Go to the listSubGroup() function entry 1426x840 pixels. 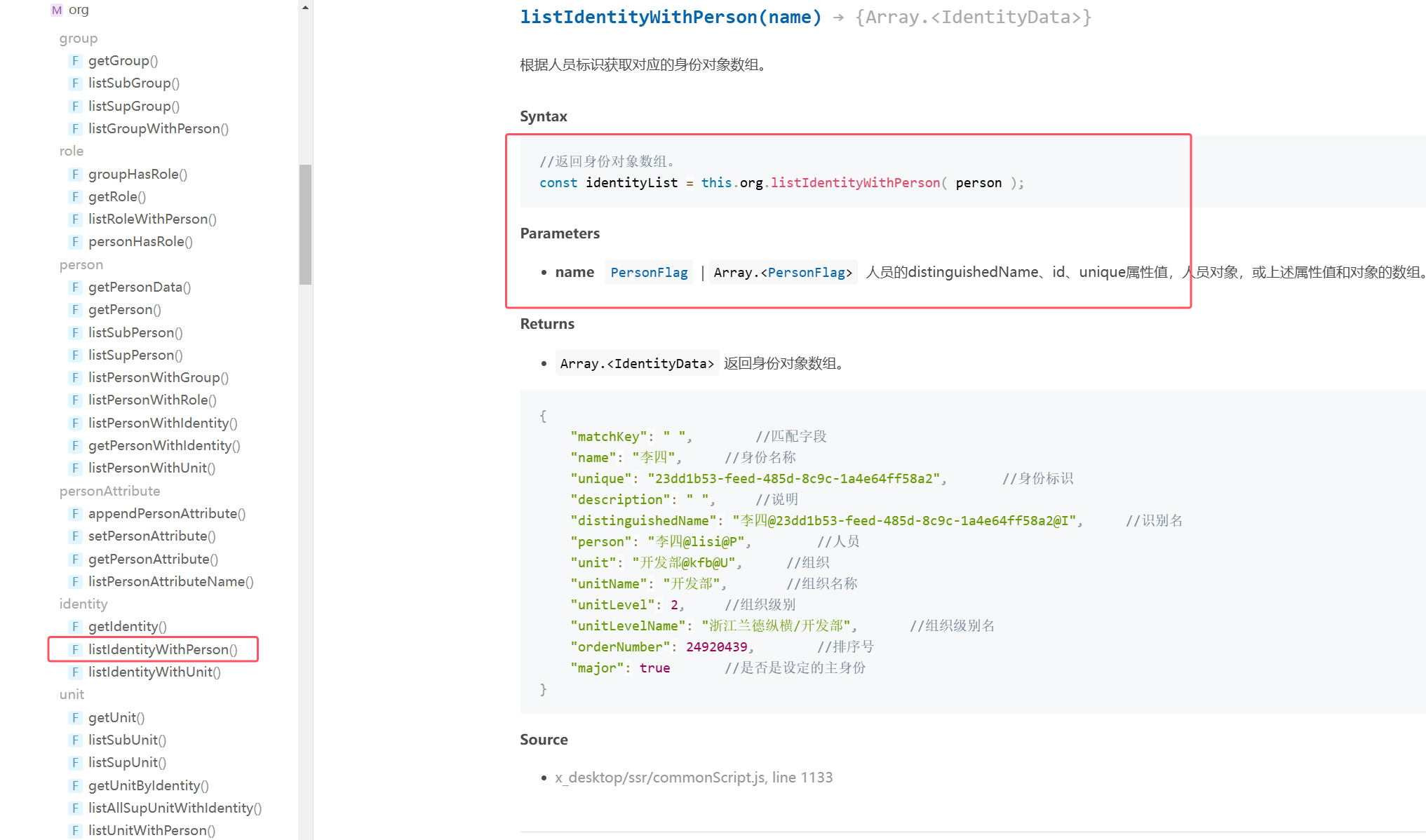coord(133,83)
